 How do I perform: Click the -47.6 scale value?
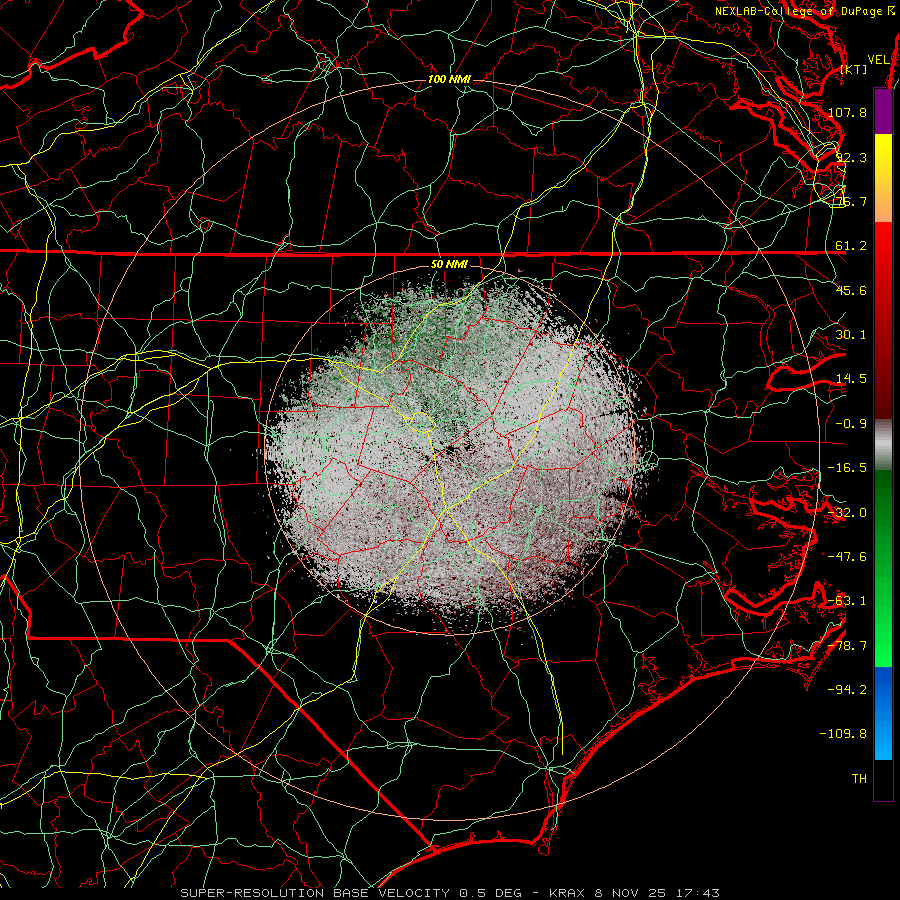[x=847, y=557]
